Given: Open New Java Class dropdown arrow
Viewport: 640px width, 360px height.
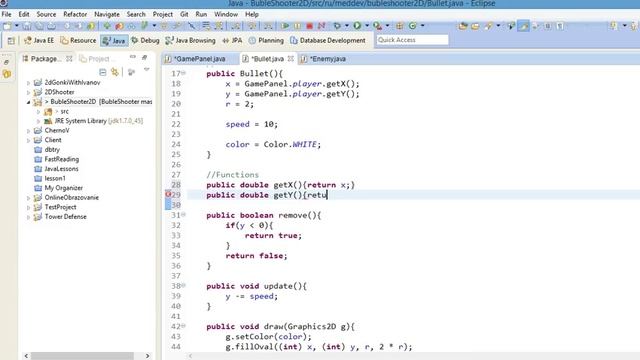Looking at the screenshot, I should 422,26.
